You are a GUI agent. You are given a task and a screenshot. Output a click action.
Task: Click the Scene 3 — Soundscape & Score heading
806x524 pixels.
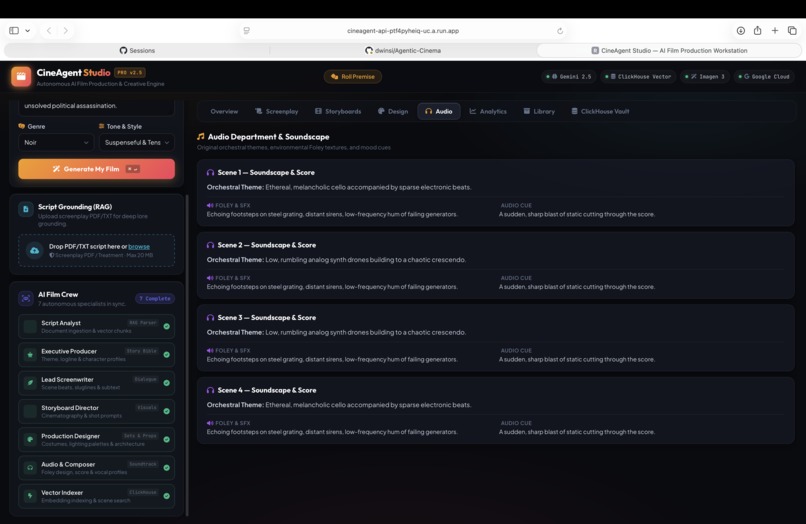pos(267,318)
